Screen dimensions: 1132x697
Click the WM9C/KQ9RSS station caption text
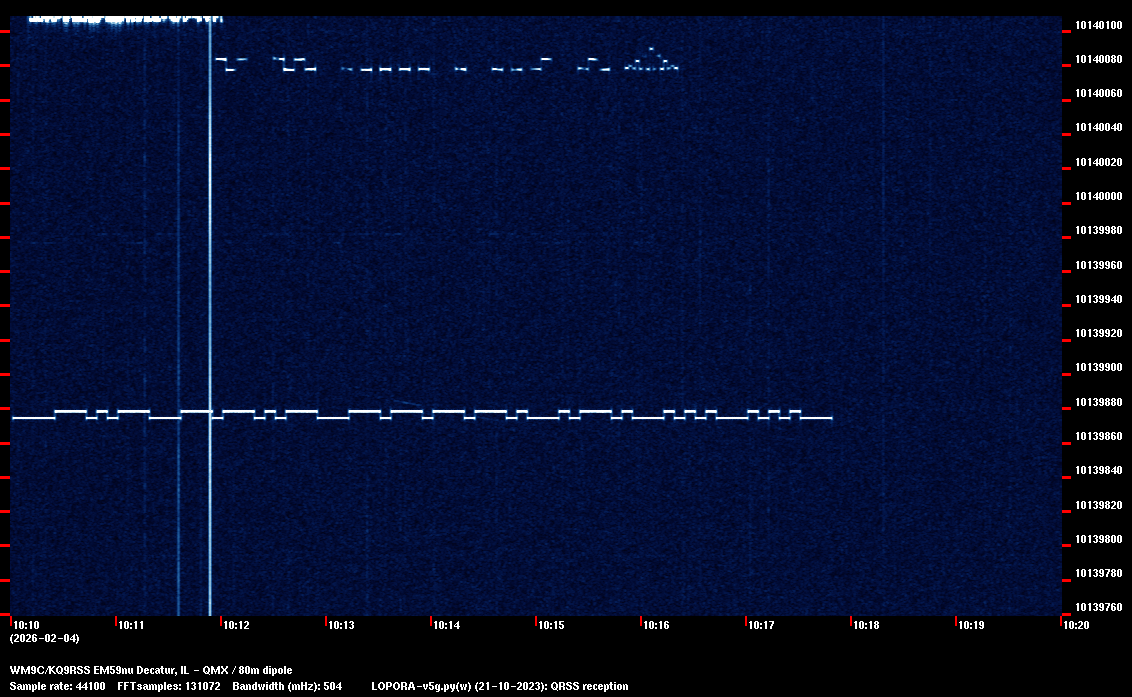point(151,670)
